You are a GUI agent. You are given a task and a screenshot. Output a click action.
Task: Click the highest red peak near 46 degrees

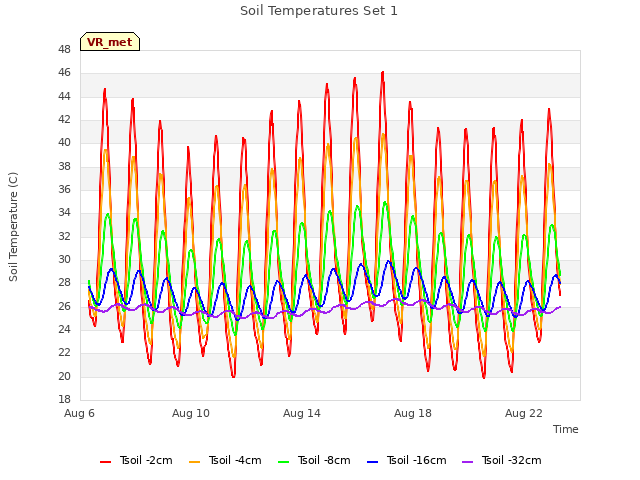(x=382, y=73)
